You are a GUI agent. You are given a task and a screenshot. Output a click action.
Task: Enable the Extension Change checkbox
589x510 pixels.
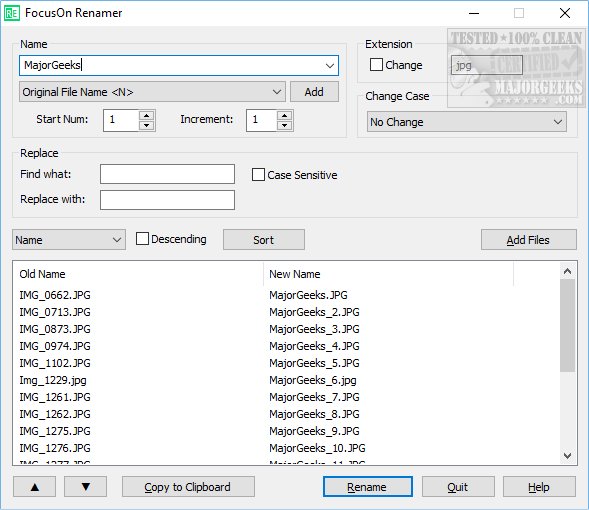click(376, 65)
